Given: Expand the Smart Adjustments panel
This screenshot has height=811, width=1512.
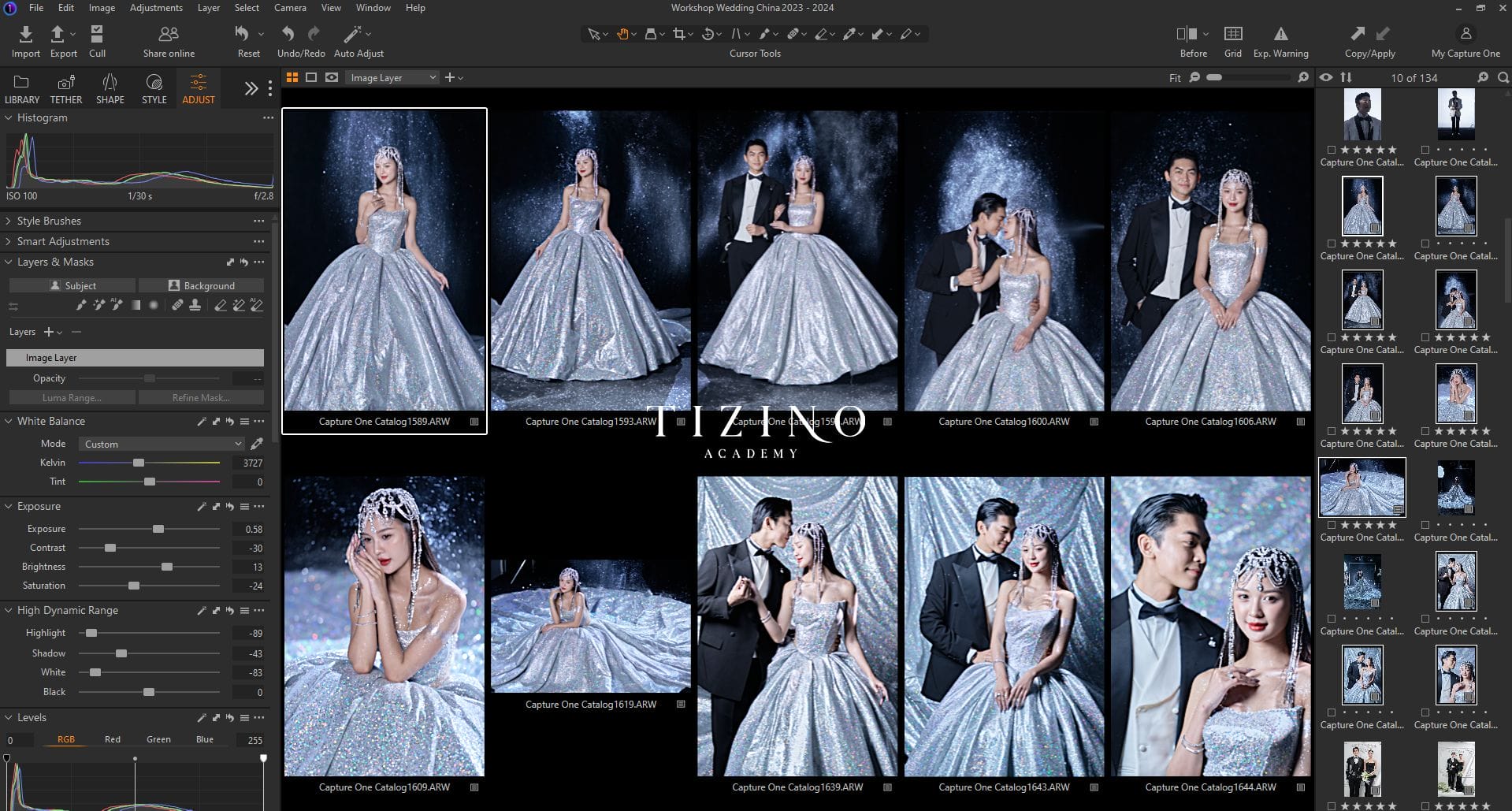Looking at the screenshot, I should 9,241.
